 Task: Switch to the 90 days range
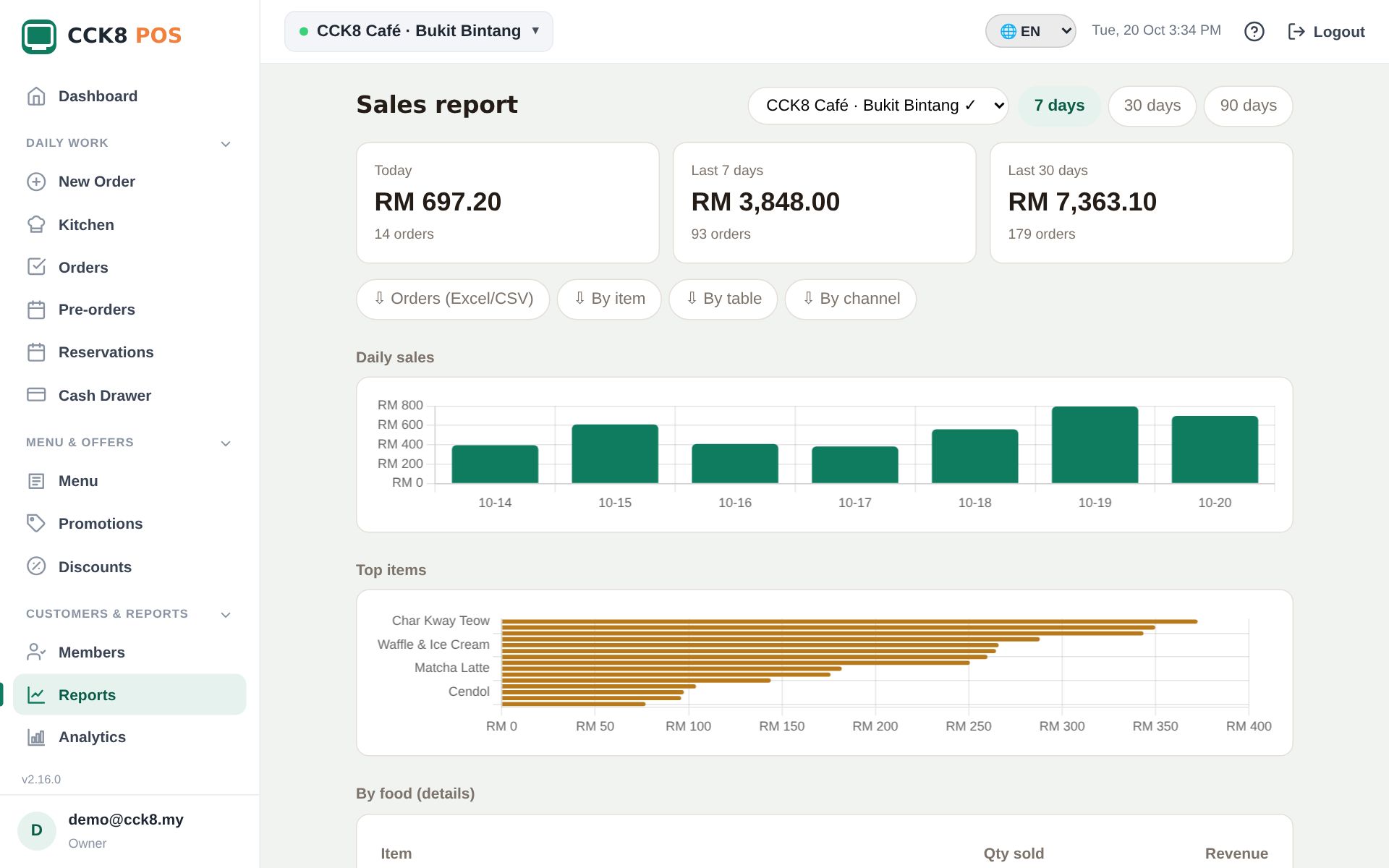click(1248, 106)
